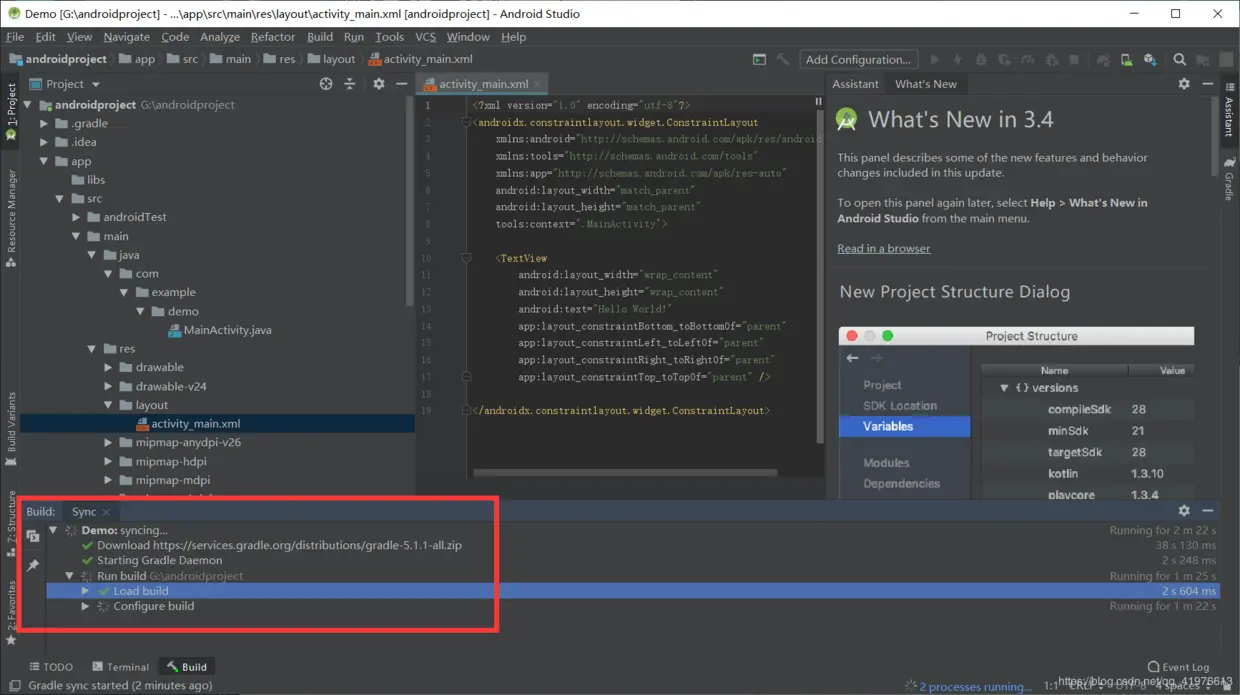Close the Sync tab in Build panel
Viewport: 1240px width, 695px height.
click(106, 512)
